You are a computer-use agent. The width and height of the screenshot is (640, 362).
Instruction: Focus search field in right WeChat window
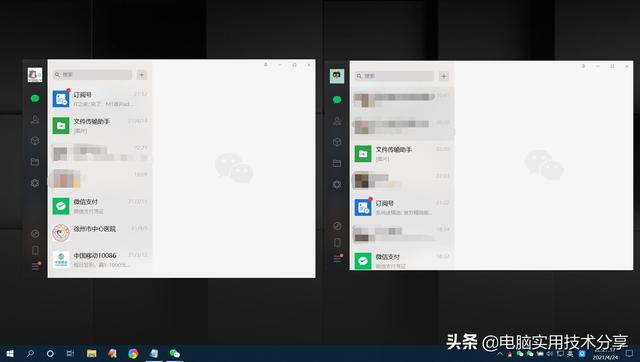tap(394, 76)
